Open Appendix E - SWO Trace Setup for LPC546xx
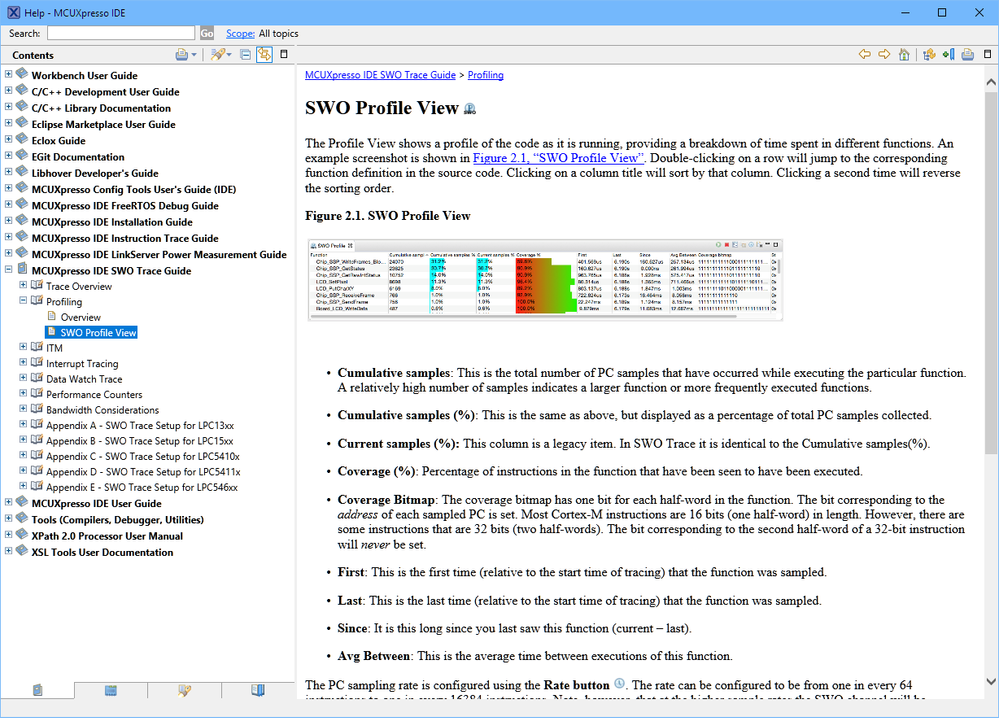 tap(142, 487)
